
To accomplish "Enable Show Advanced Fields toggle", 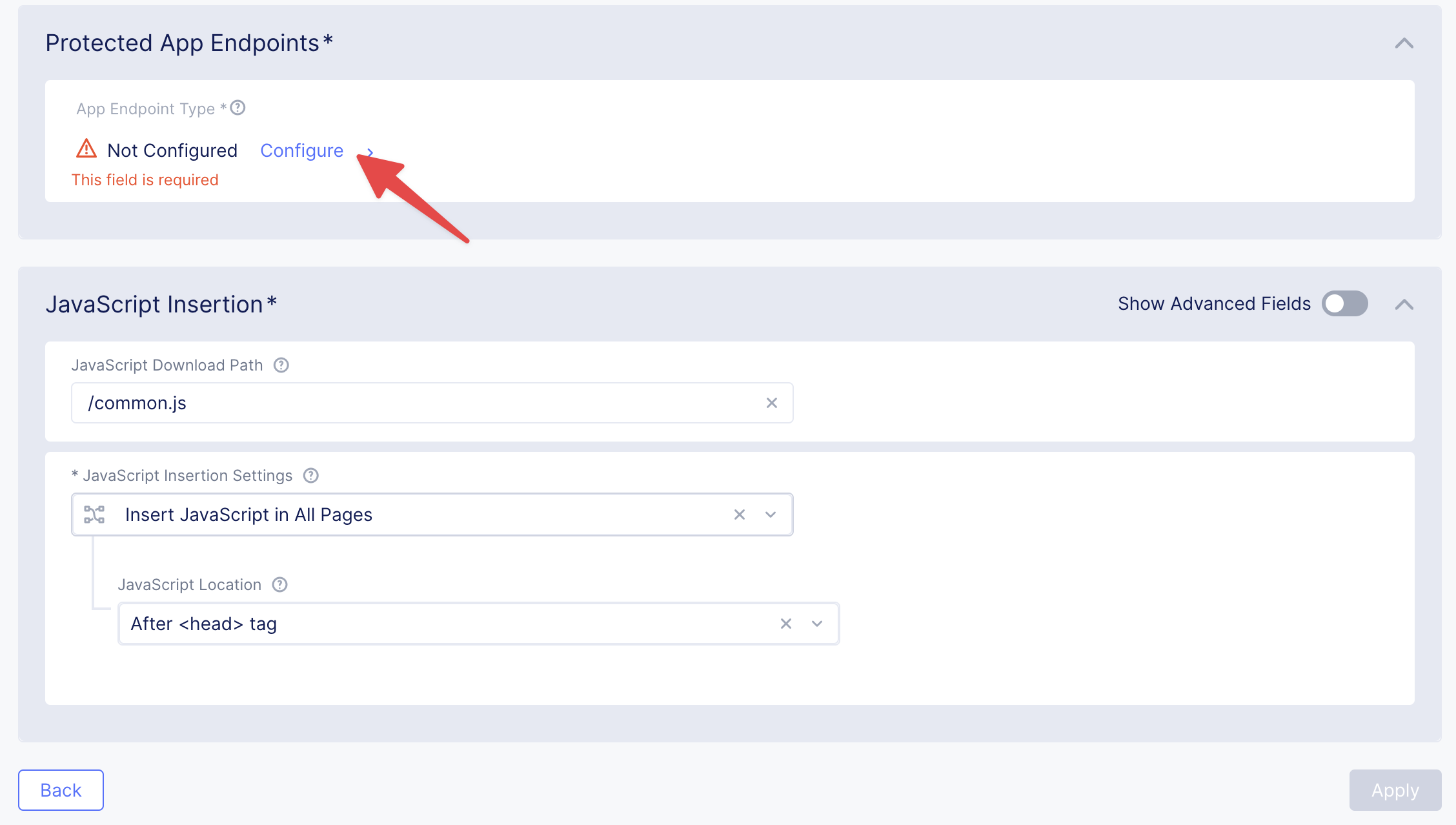I will click(1344, 303).
